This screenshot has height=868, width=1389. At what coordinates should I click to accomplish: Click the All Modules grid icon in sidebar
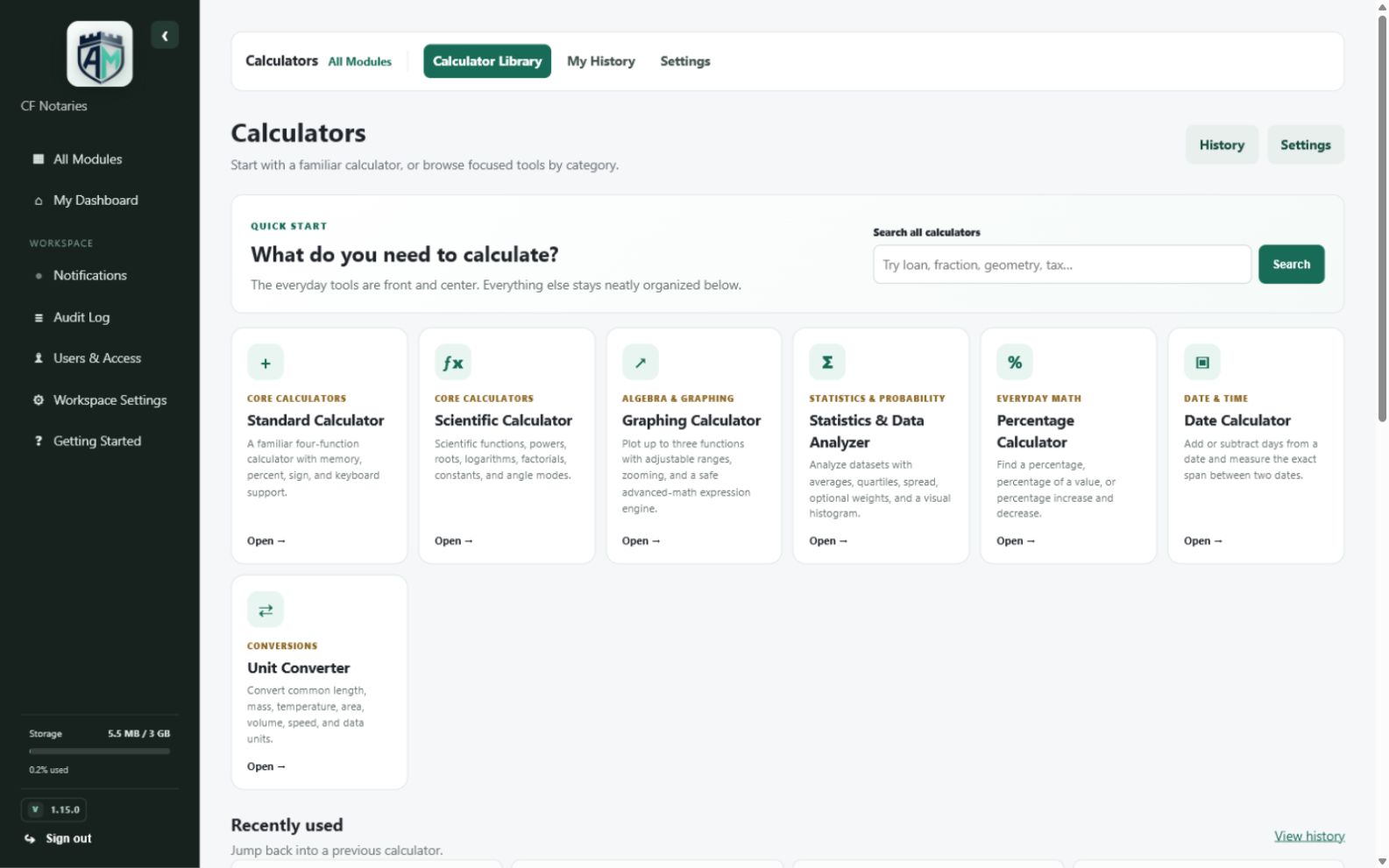pos(39,159)
